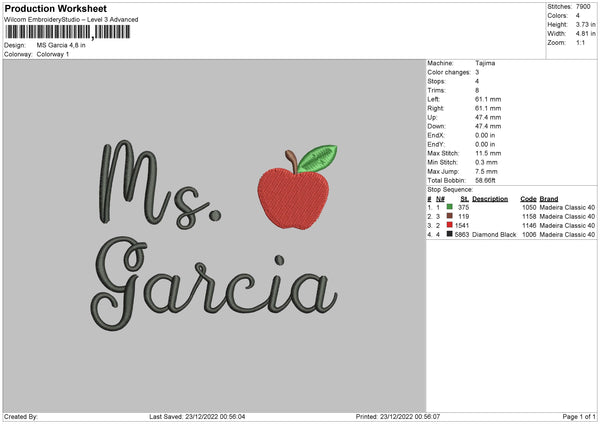This screenshot has height=424, width=600.
Task: Click the Description column header
Action: (x=490, y=198)
